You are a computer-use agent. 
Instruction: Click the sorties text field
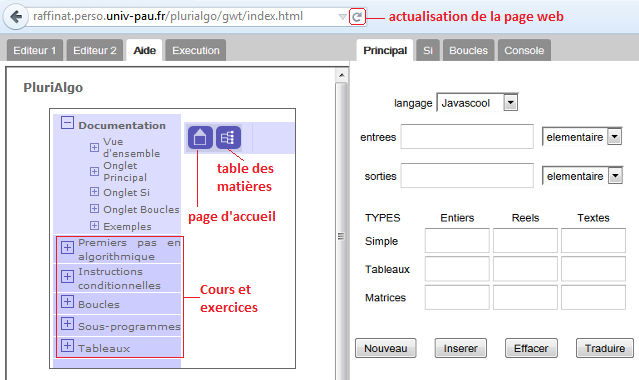pos(467,176)
